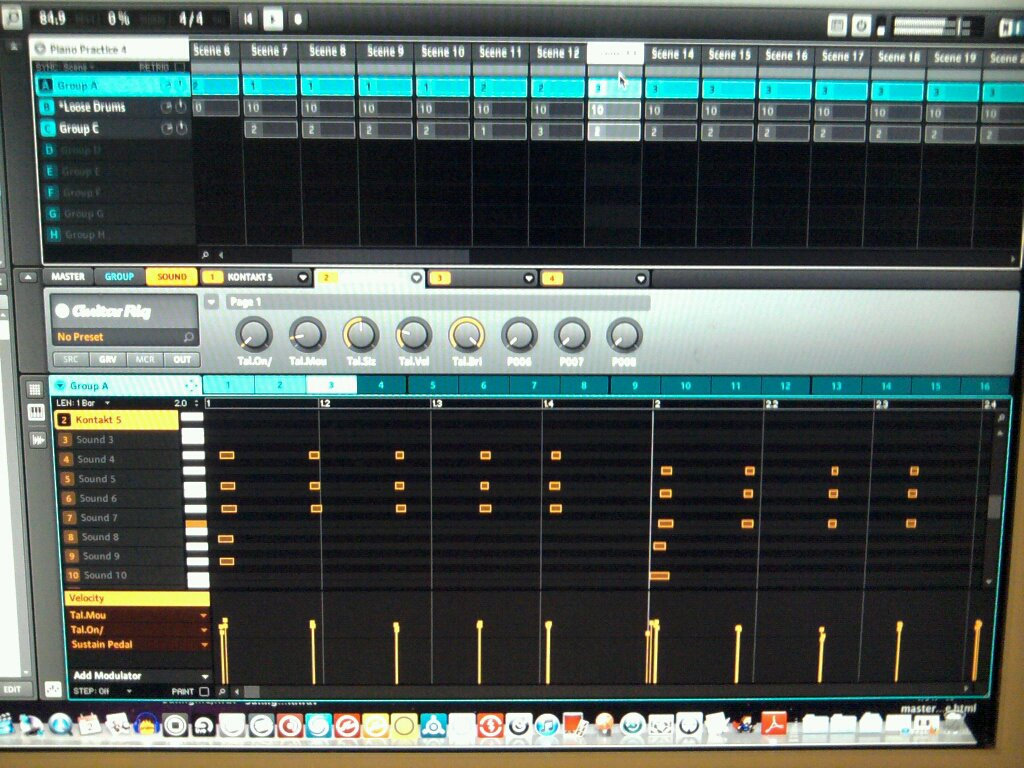The image size is (1024, 768).
Task: Toggle the GRV groove button
Action: [x=106, y=360]
